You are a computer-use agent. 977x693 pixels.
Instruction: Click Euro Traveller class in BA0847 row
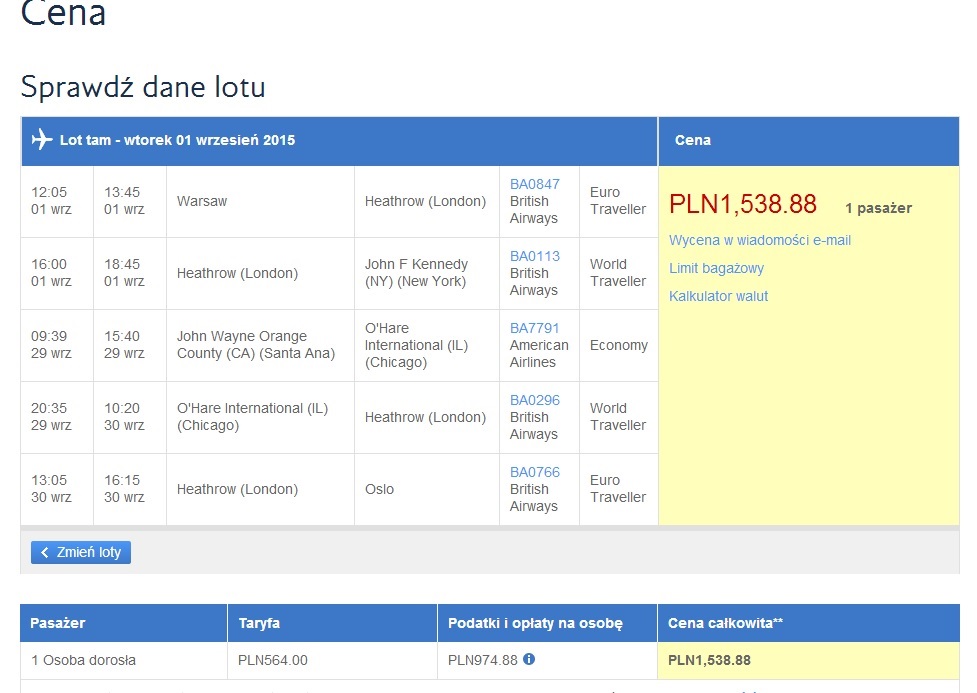[x=618, y=201]
